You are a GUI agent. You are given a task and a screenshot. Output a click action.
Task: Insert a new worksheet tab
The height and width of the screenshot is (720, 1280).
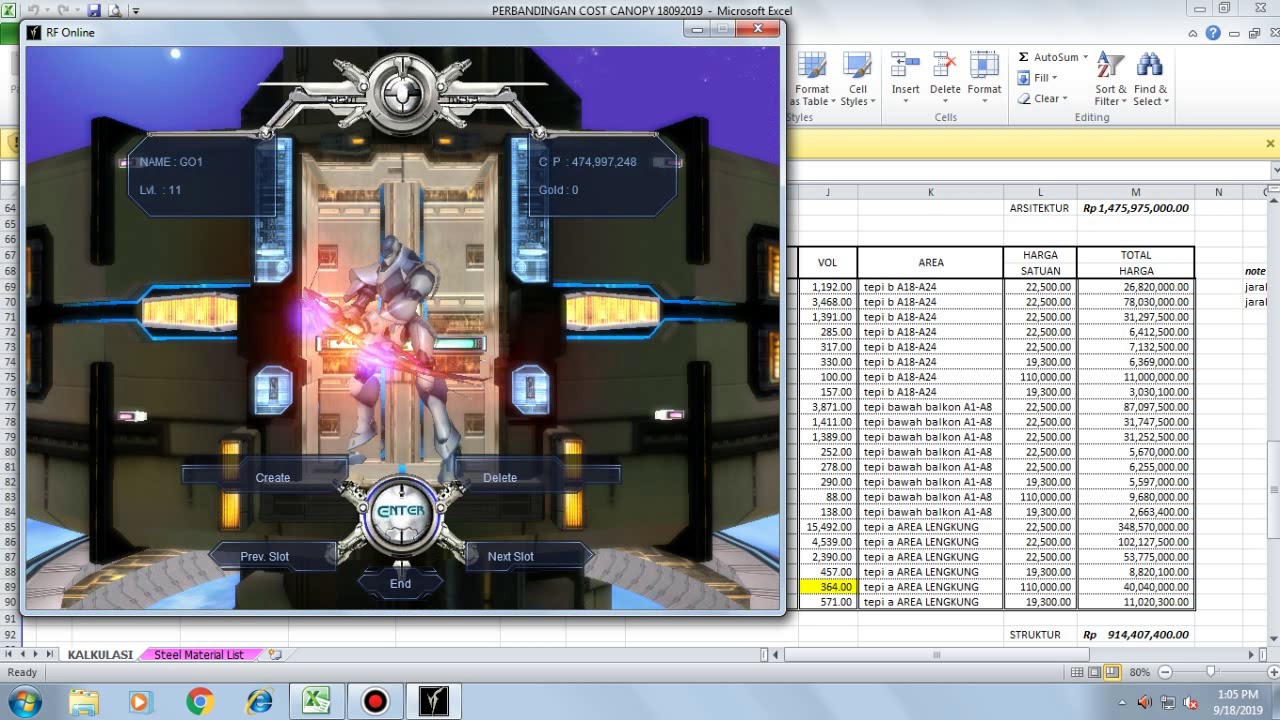tap(275, 655)
